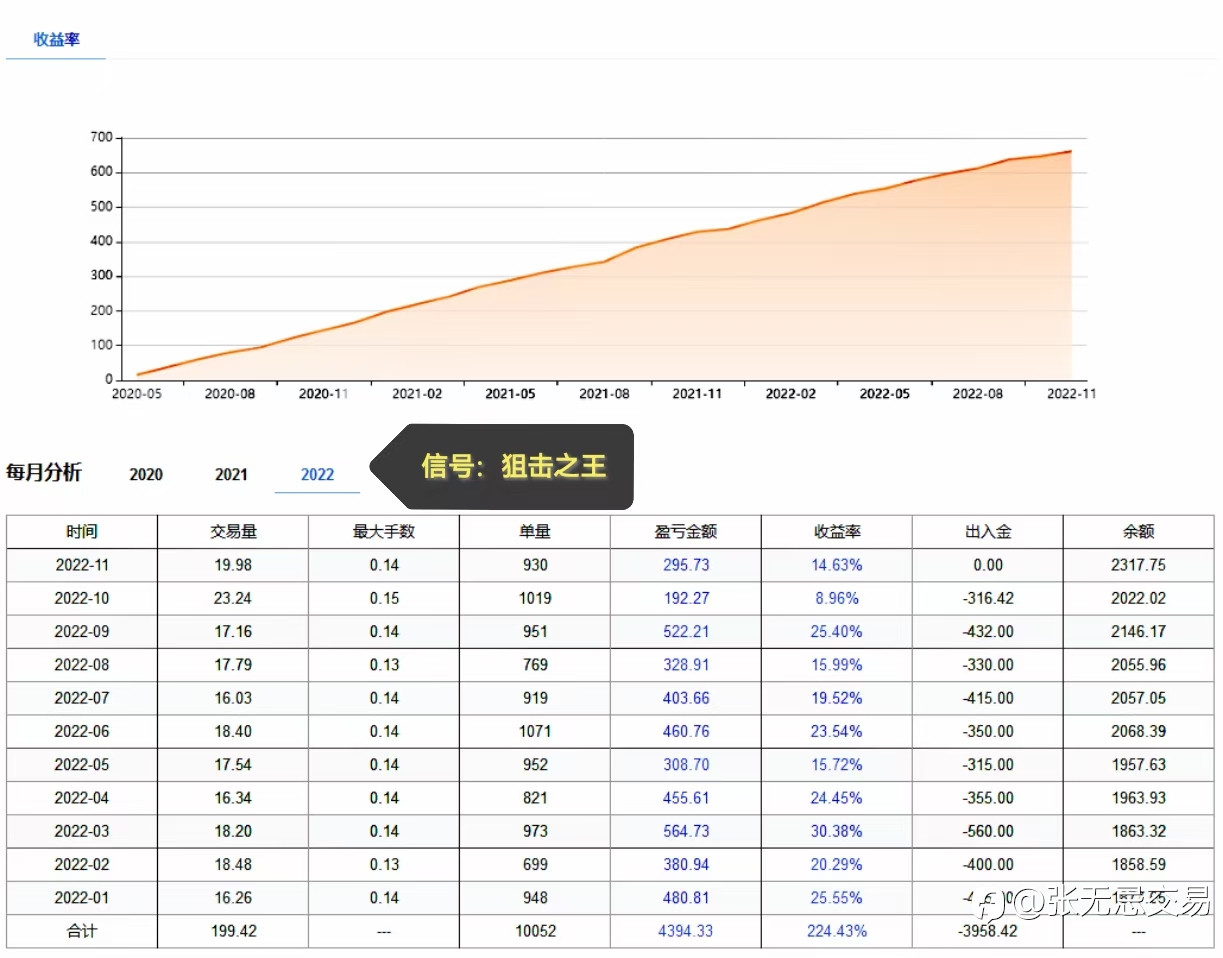Screen dimensions: 1223x958
Task: Click return rate 30.38% value
Action: pyautogui.click(x=837, y=831)
